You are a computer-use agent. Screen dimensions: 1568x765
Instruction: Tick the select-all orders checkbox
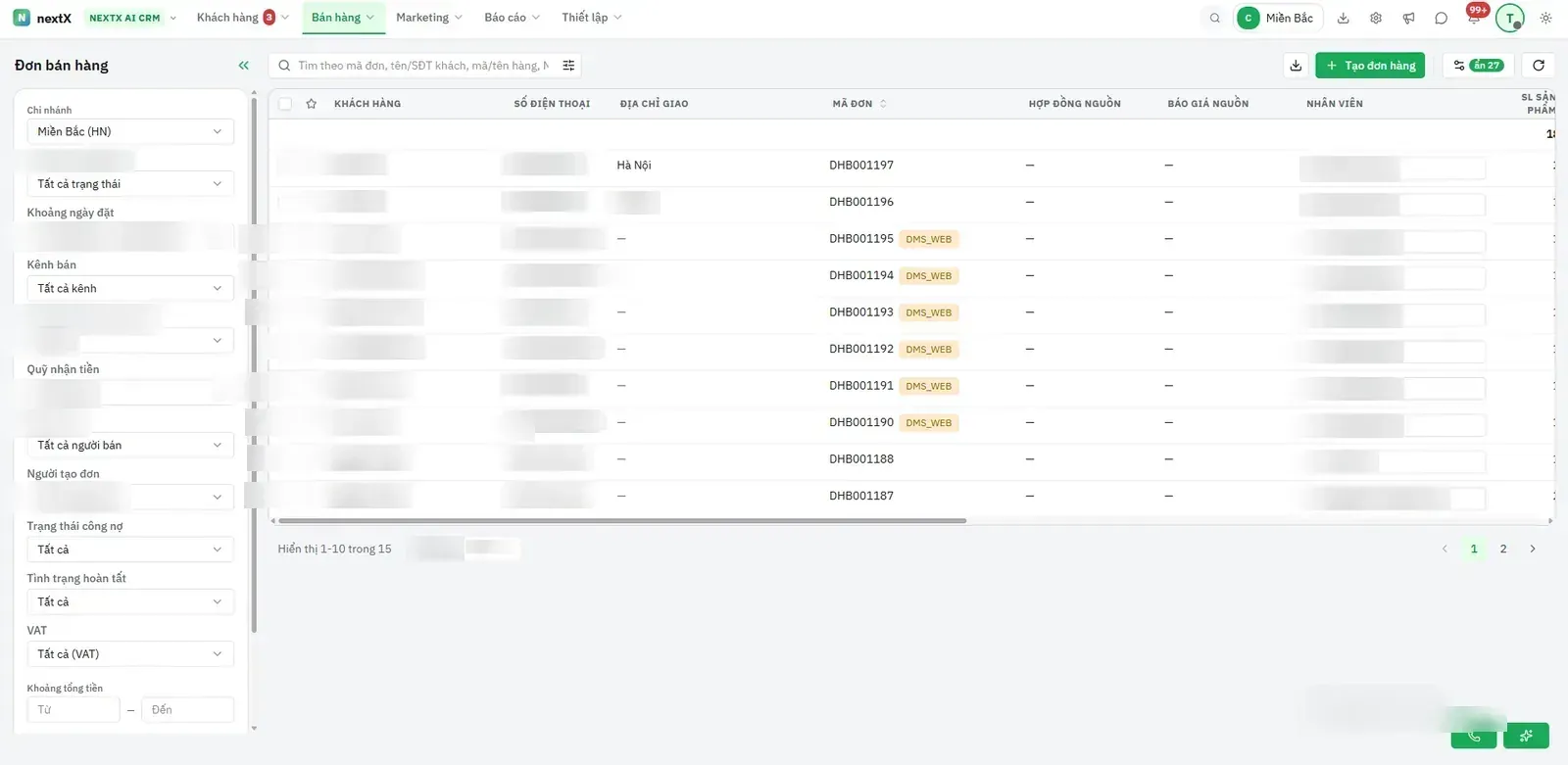point(285,104)
